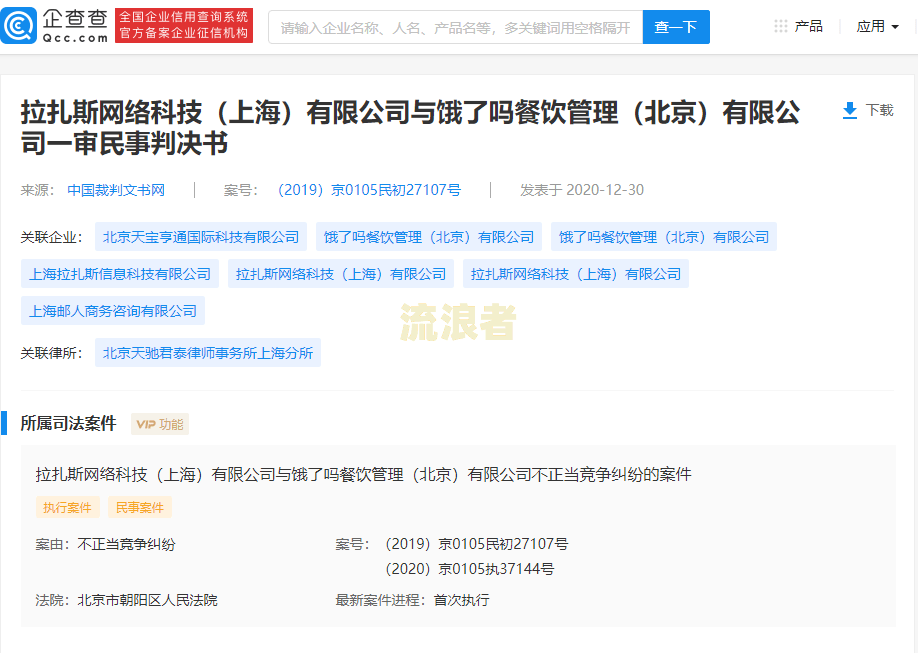Select case number (2020)京0105执37144号
This screenshot has height=653, width=918.
[x=470, y=569]
